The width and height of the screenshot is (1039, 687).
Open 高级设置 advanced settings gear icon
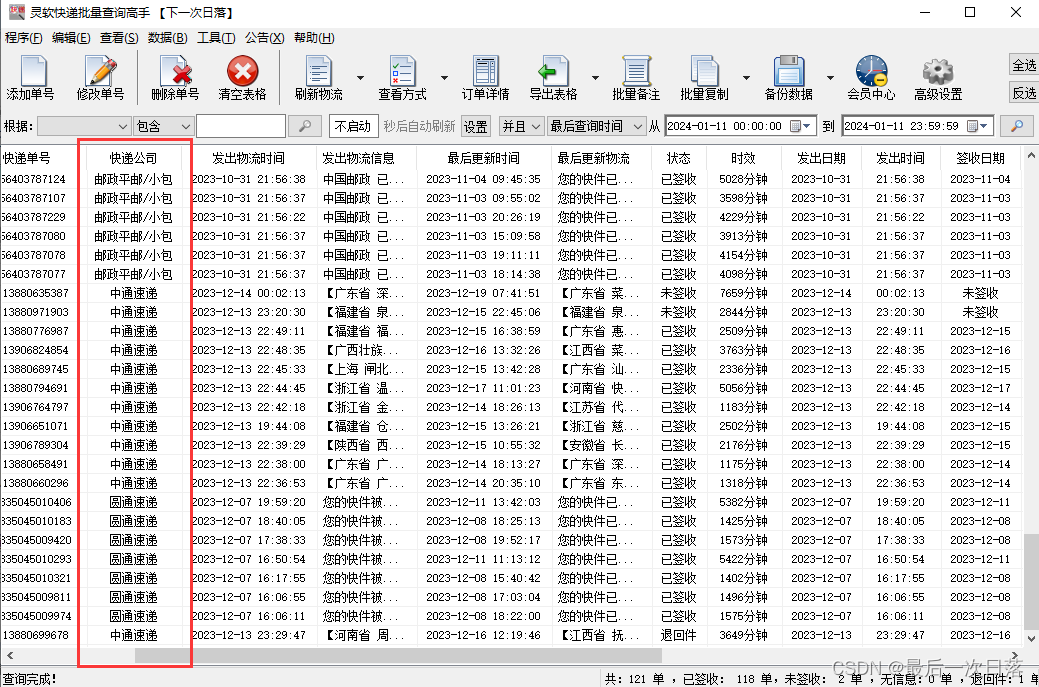(x=938, y=78)
